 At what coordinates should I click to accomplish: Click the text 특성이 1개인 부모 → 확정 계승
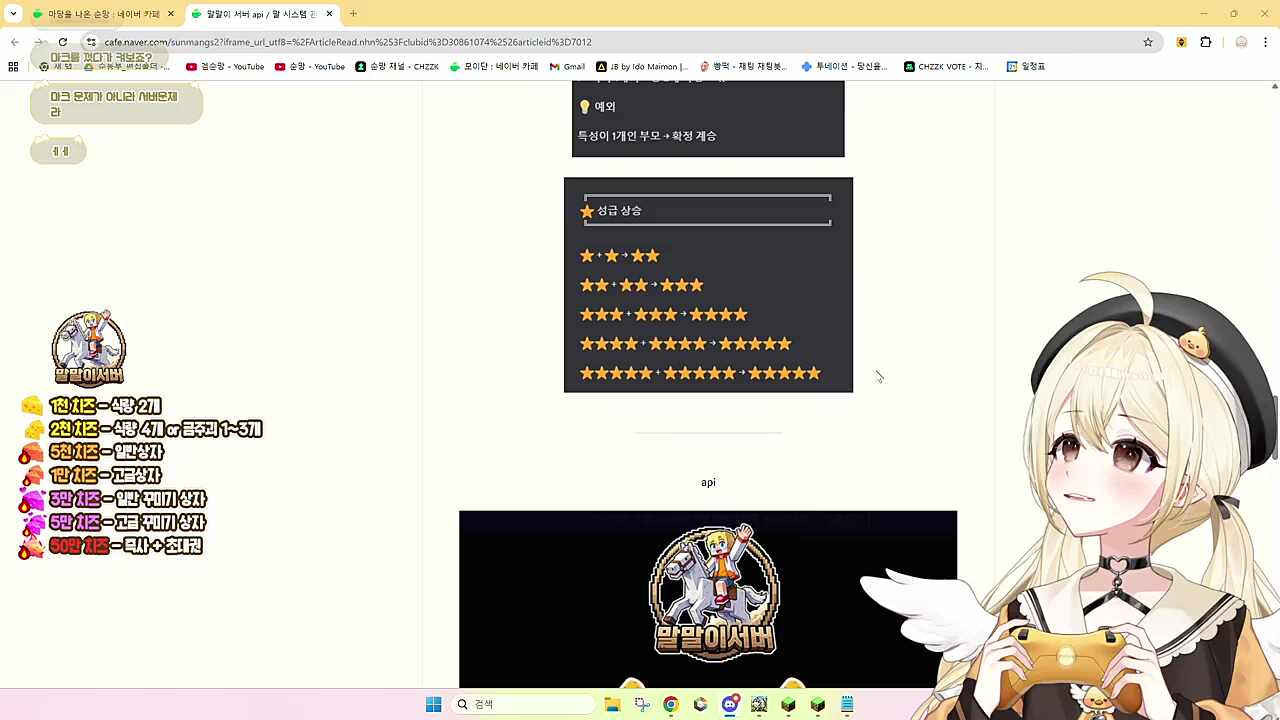tap(647, 136)
